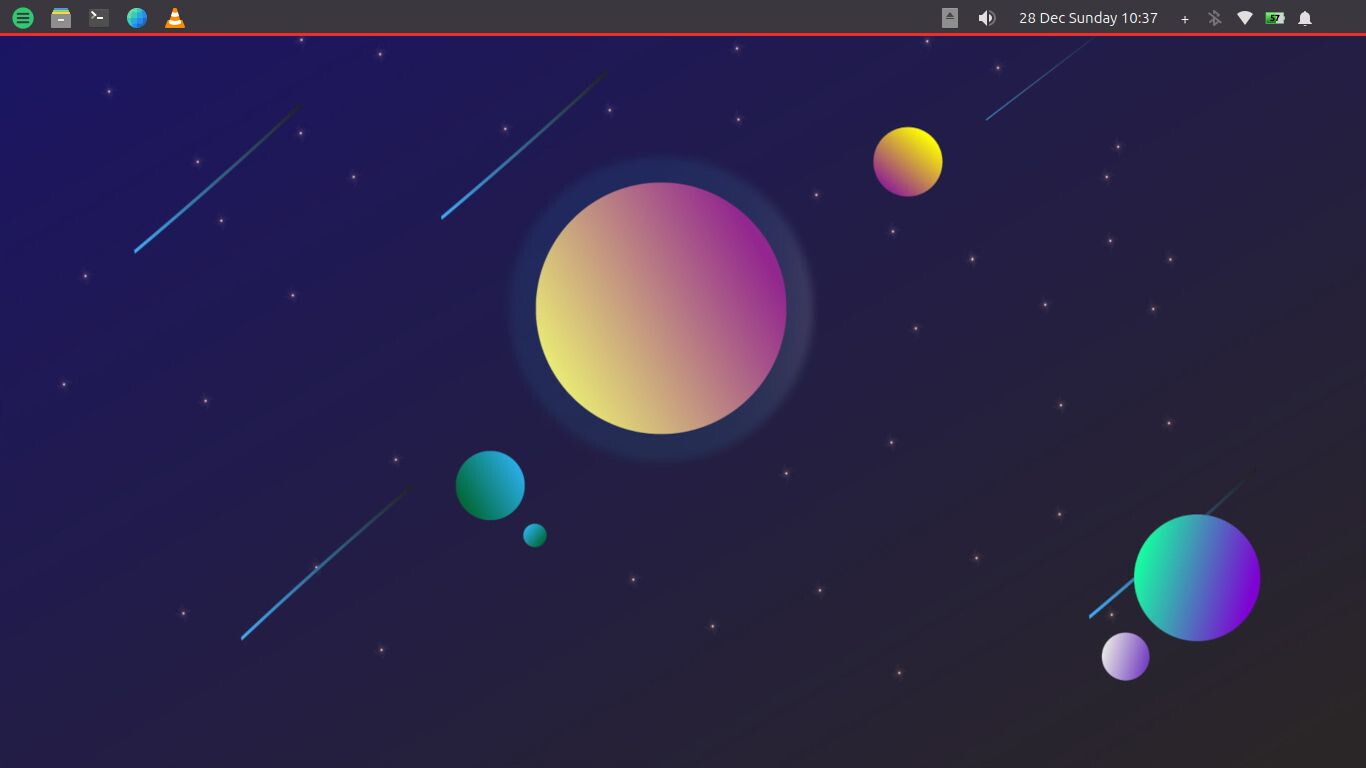Open VLC media player
1366x768 pixels.
tap(175, 18)
